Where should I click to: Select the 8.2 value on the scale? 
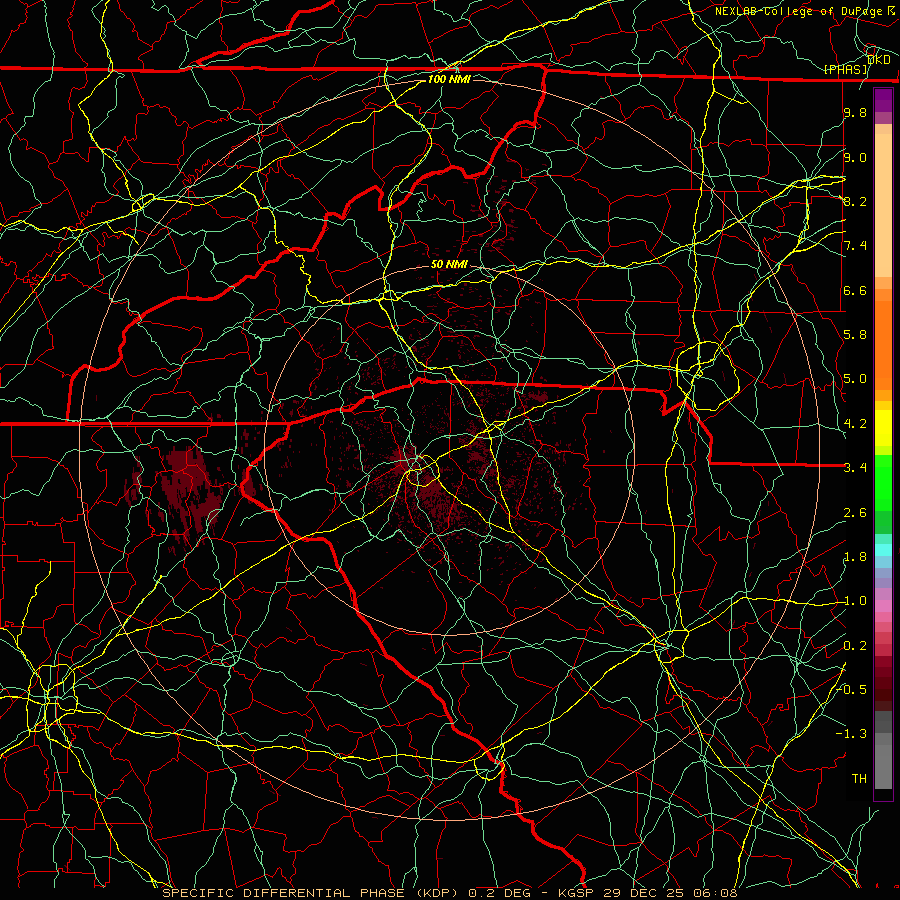855,201
